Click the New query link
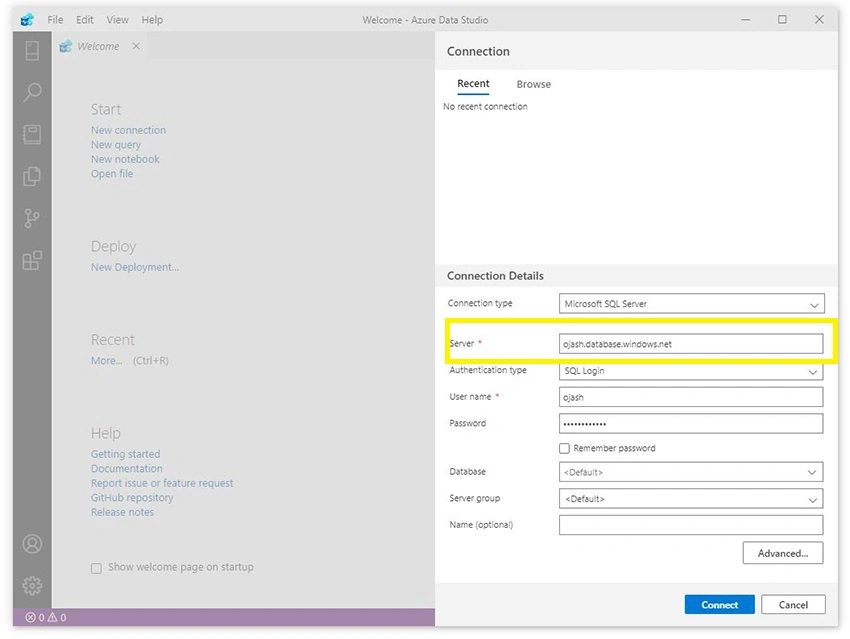850x639 pixels. [x=116, y=145]
